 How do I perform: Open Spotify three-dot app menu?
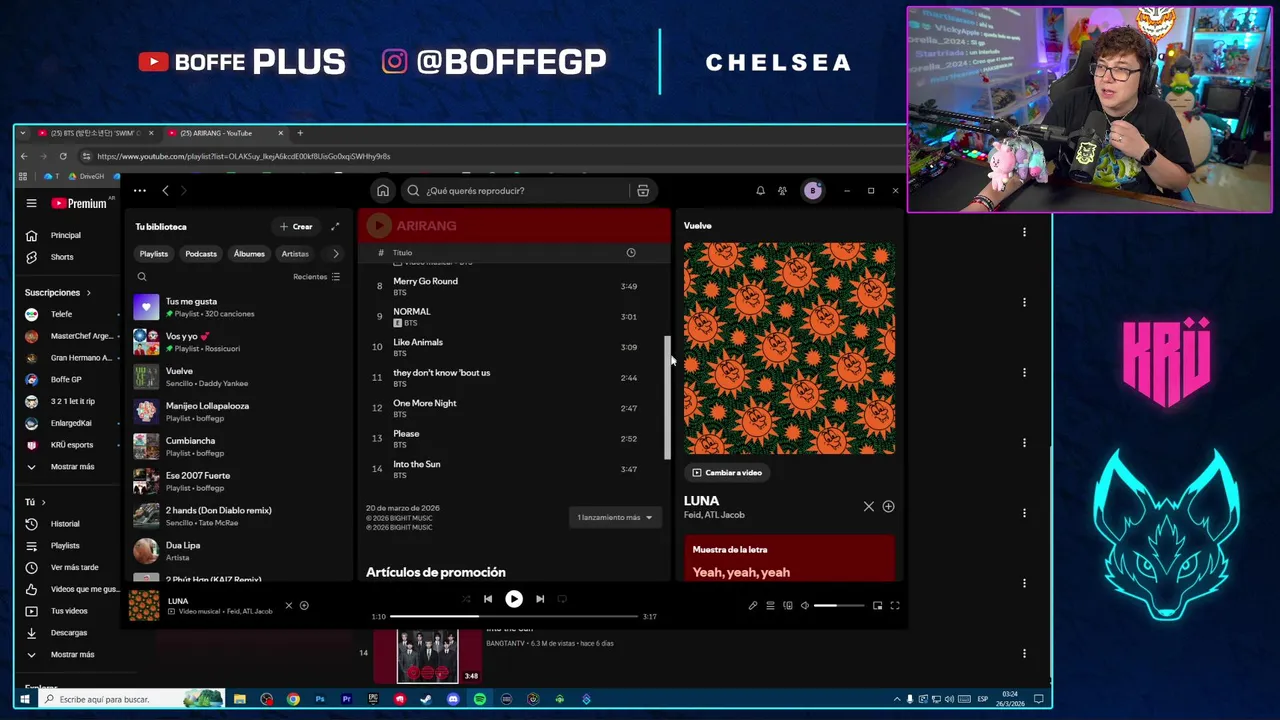point(140,191)
